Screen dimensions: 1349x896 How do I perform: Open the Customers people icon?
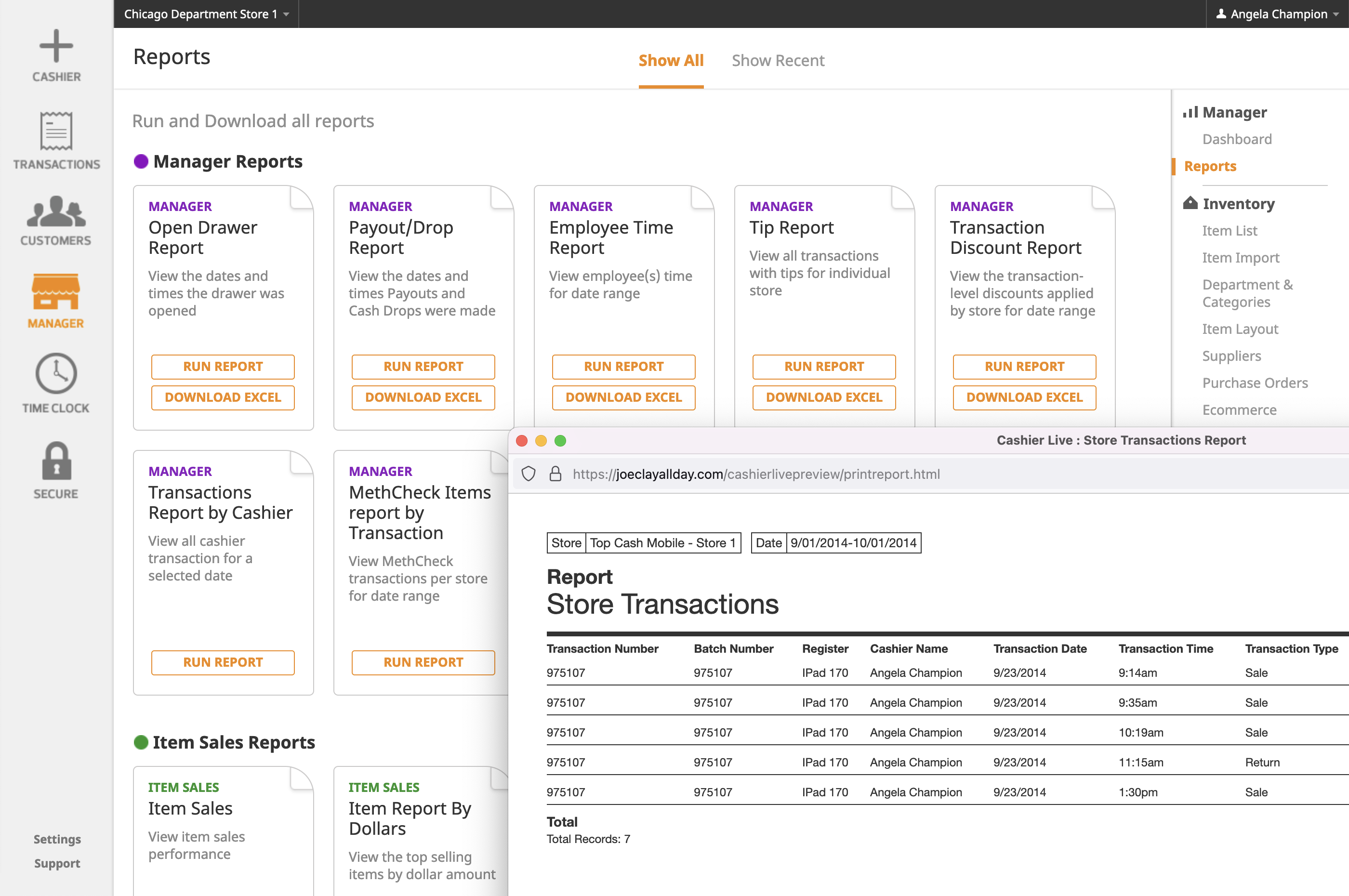click(x=56, y=211)
